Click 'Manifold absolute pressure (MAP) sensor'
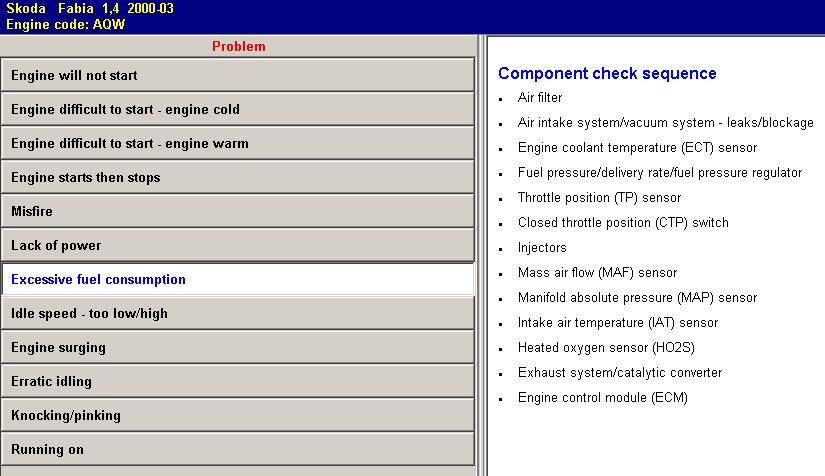Viewport: 825px width, 476px height. [637, 297]
